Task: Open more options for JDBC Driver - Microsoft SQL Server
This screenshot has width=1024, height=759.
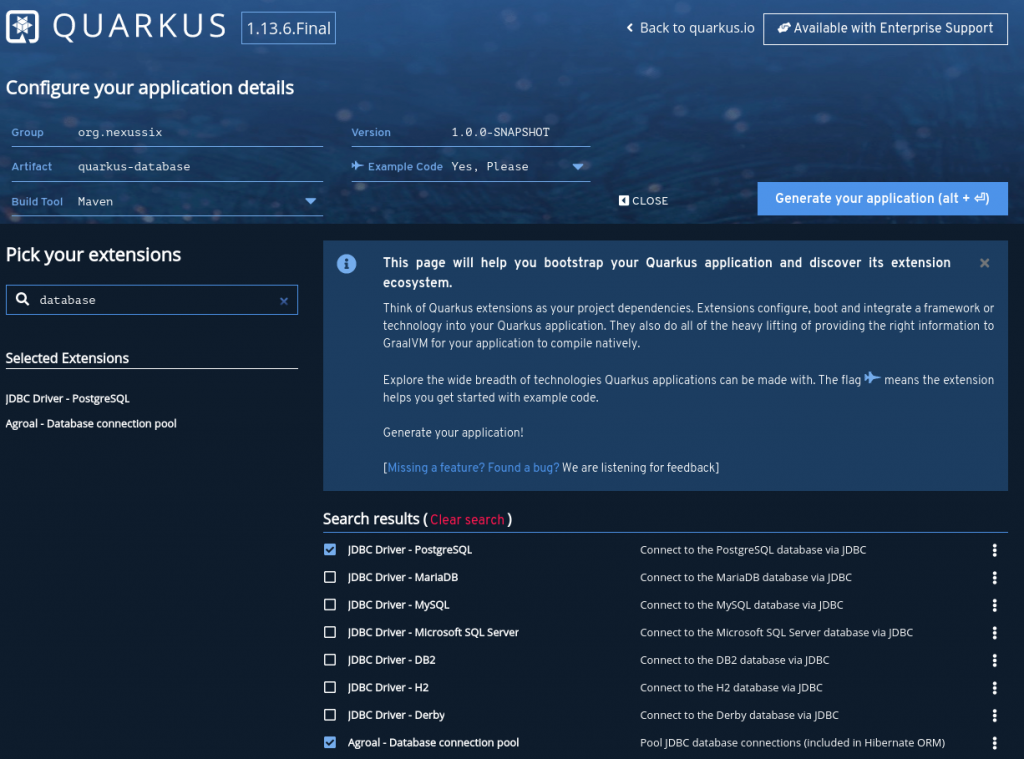Action: (x=994, y=632)
